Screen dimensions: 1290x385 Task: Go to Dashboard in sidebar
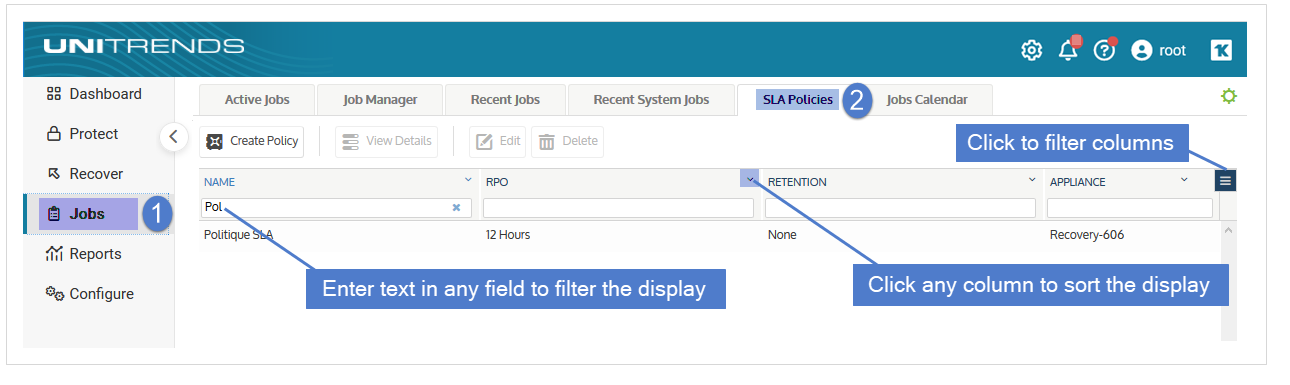94,94
